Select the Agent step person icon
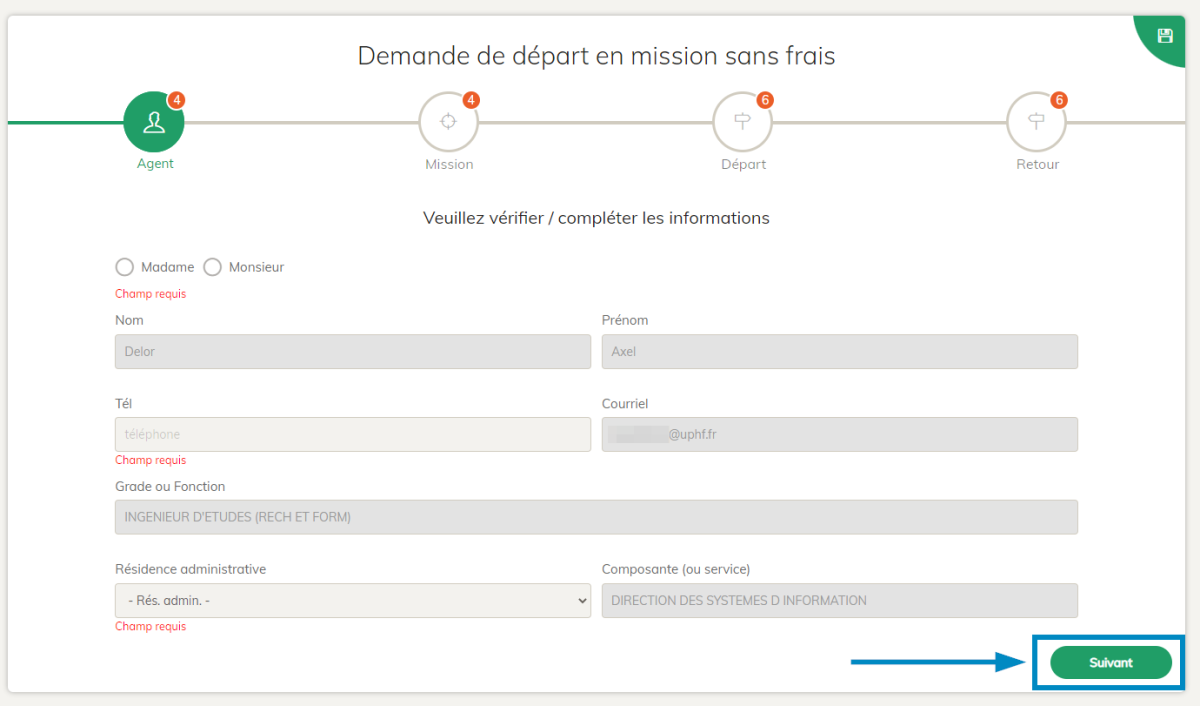Image resolution: width=1200 pixels, height=706 pixels. point(154,122)
